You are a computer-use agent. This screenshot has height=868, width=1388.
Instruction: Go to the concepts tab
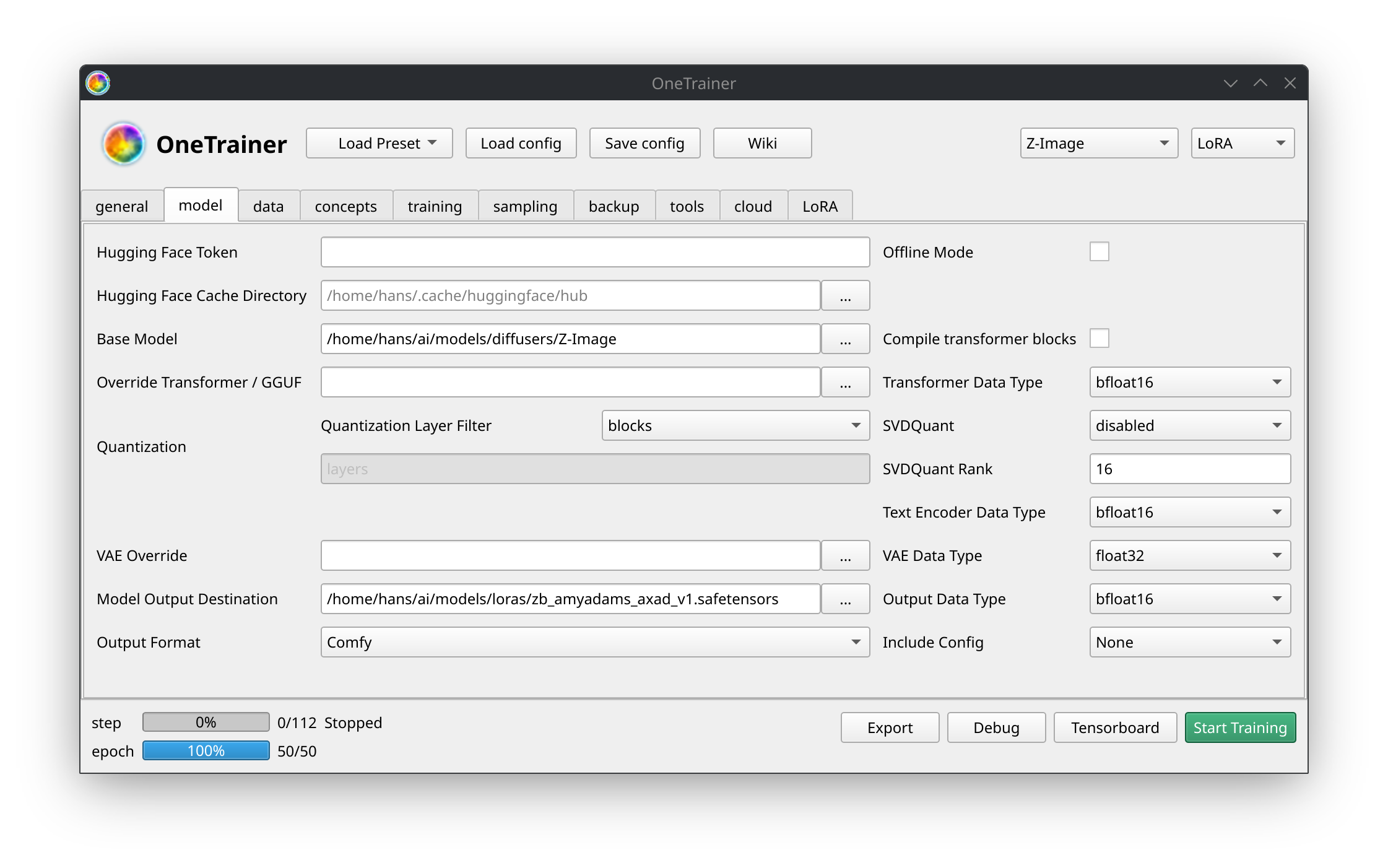pyautogui.click(x=346, y=206)
